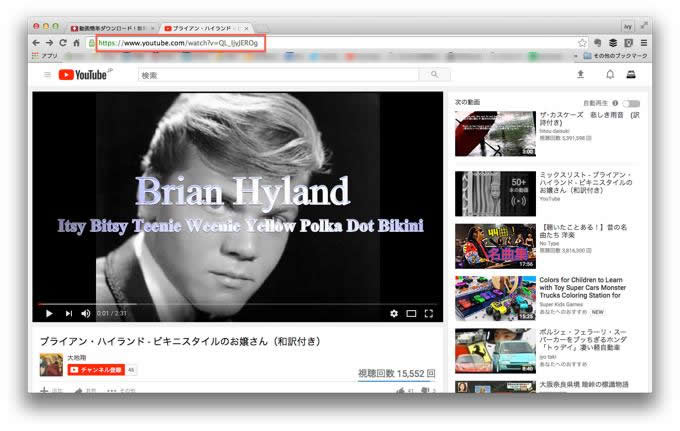Skip to next video in player
680x431 pixels.
tap(67, 314)
